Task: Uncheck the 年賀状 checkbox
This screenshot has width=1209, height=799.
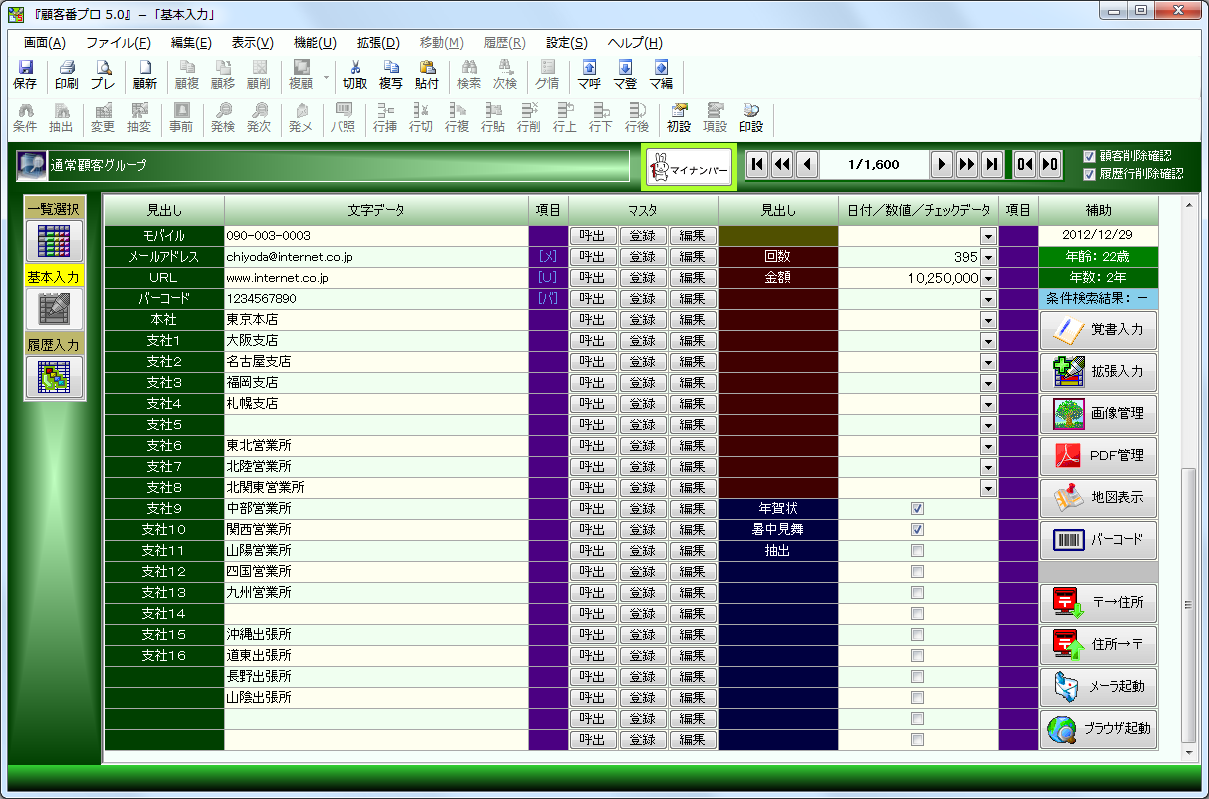Action: [917, 509]
